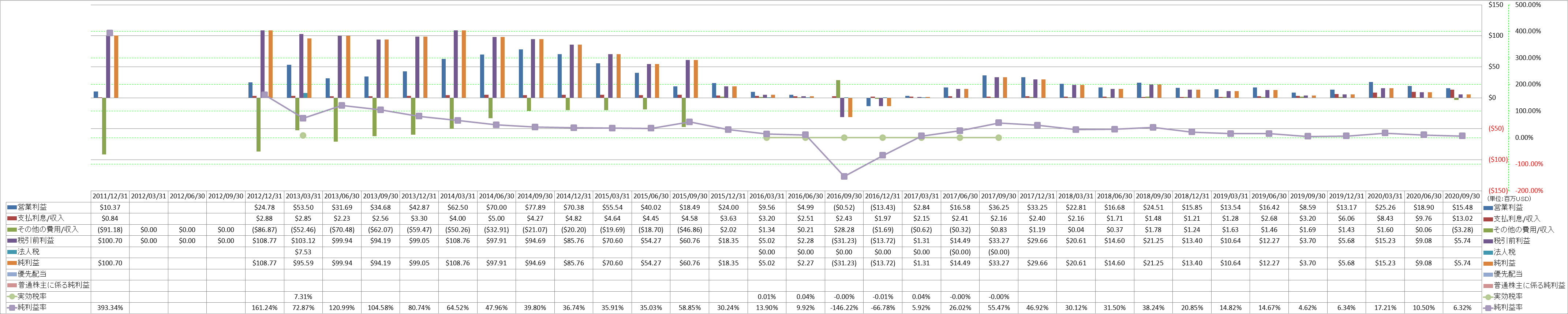
Task: Select the $13.02 interest cell
Action: [x=1462, y=218]
